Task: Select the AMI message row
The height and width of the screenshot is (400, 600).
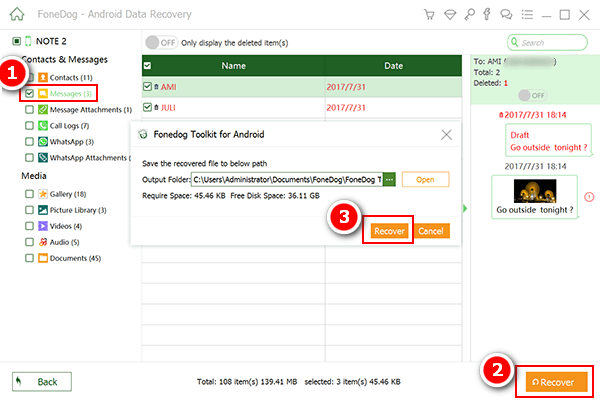Action: (x=302, y=87)
